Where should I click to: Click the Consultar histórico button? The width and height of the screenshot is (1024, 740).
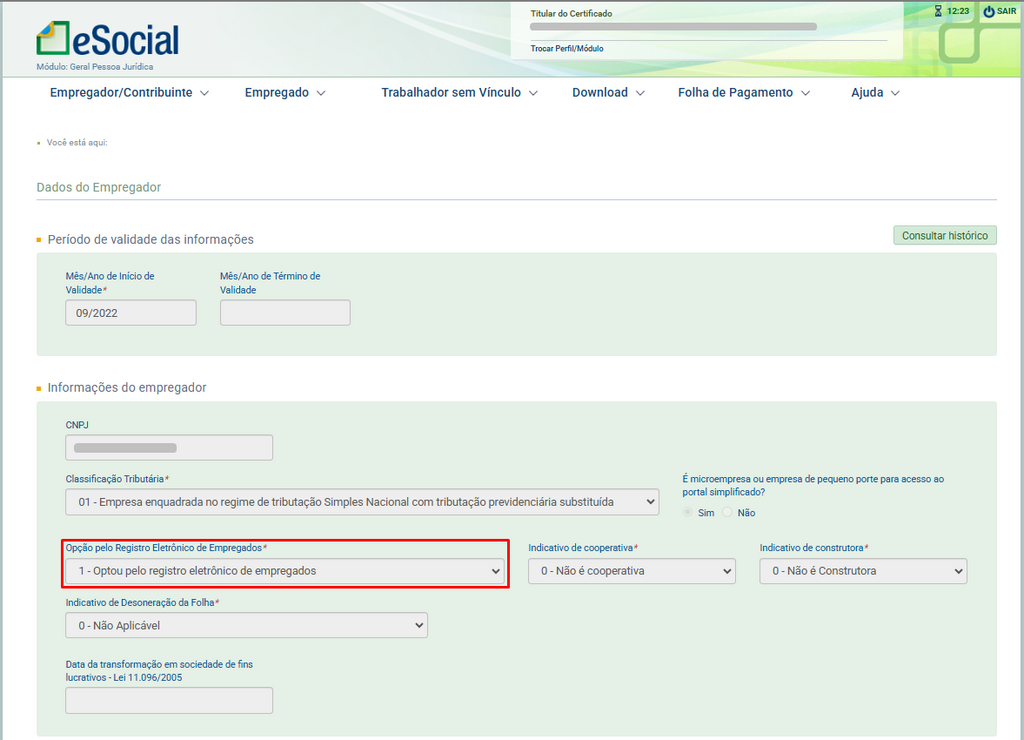[944, 236]
